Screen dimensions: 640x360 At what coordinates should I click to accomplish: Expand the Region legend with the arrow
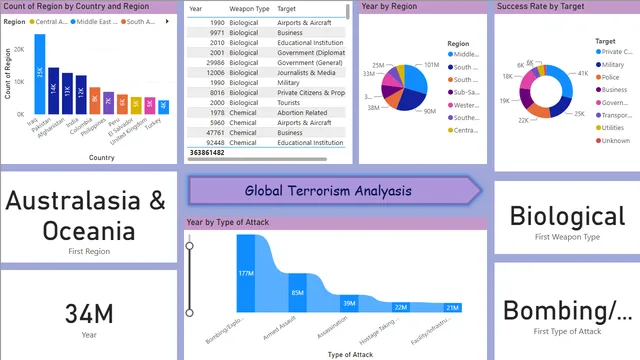click(x=167, y=21)
